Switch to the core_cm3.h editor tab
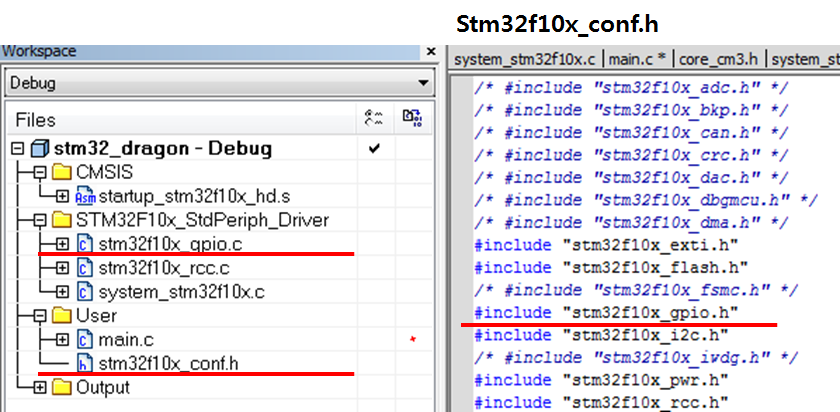Image resolution: width=840 pixels, height=412 pixels. click(x=717, y=59)
